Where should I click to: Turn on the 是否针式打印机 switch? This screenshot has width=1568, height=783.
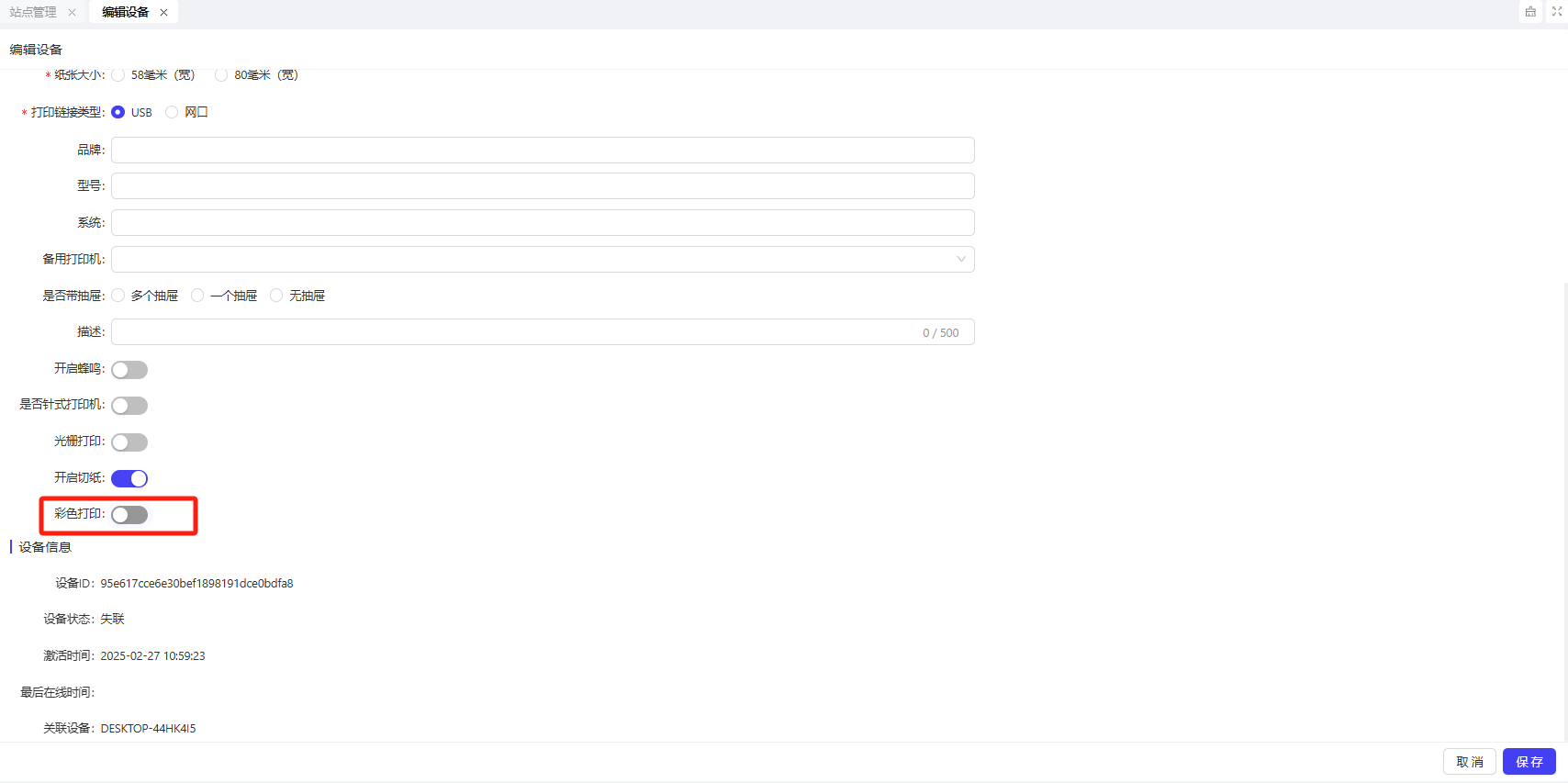coord(129,406)
